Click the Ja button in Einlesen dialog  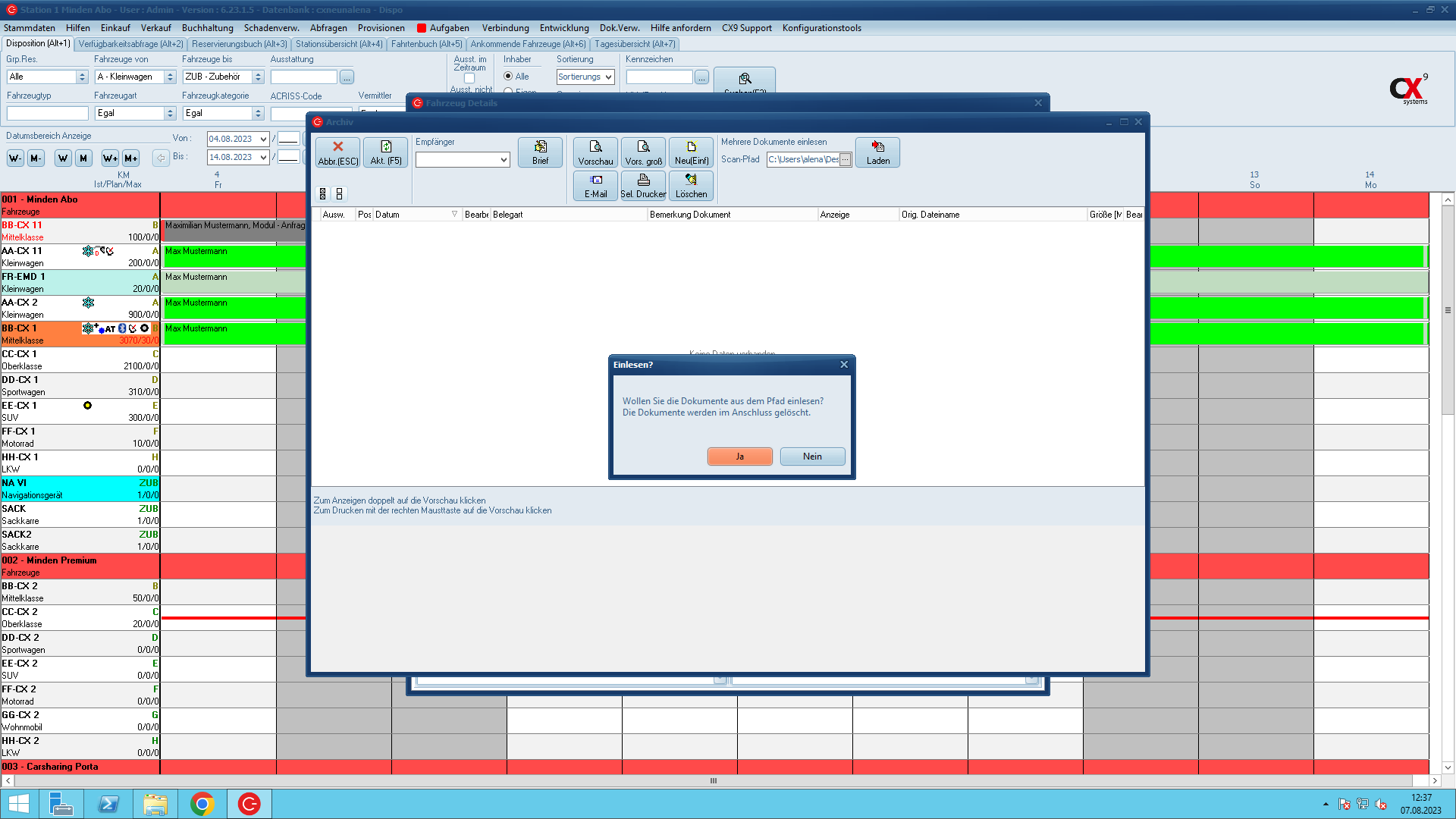tap(739, 457)
